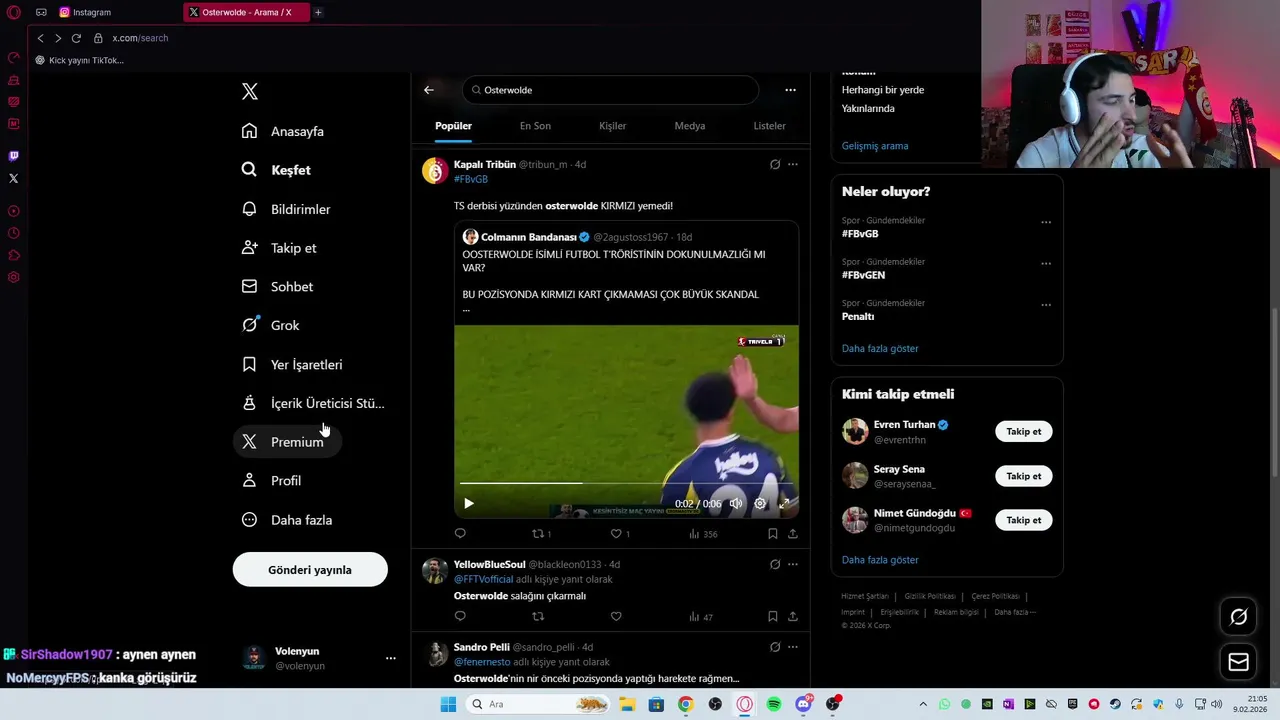Open new browser tab plus button
Viewport: 1280px width, 720px height.
[318, 12]
